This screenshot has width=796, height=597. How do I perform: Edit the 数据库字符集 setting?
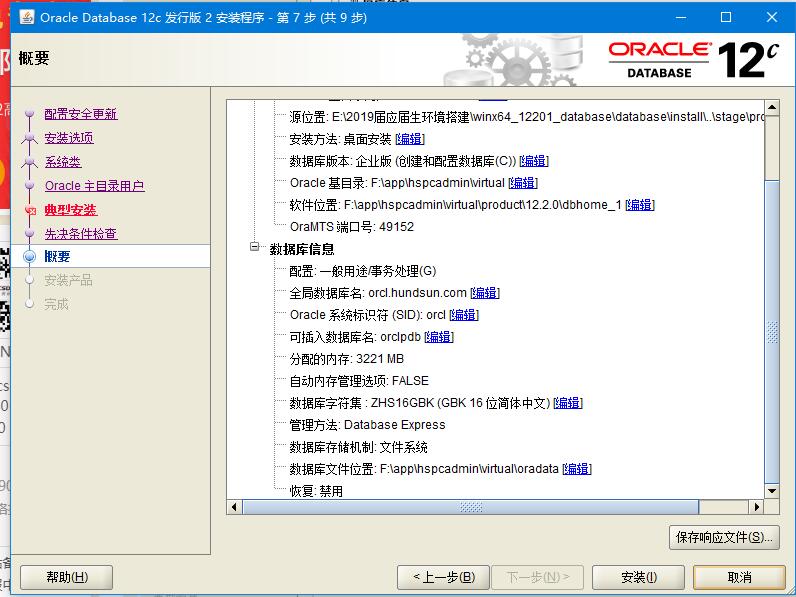568,403
